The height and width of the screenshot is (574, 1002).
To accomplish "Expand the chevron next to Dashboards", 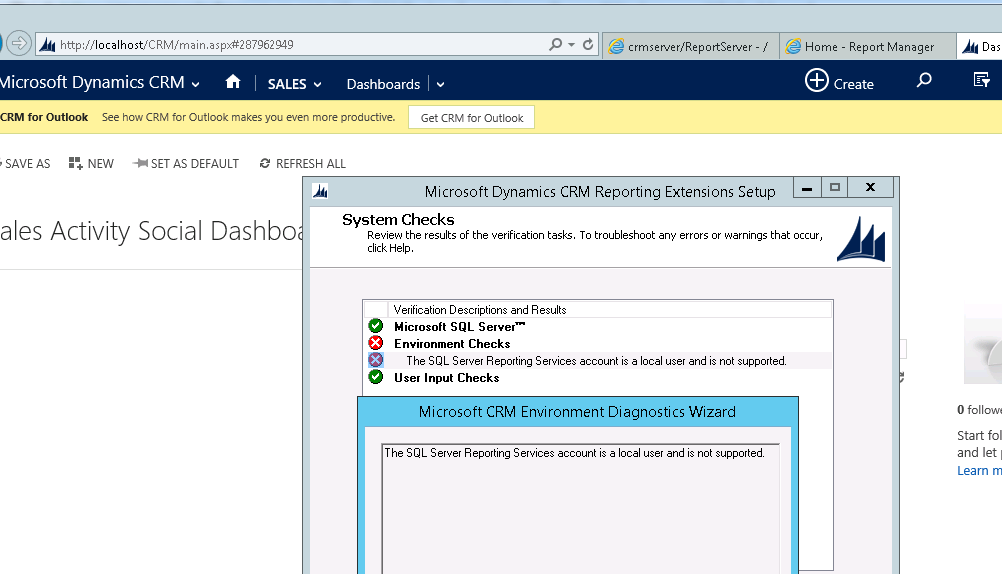I will click(440, 84).
